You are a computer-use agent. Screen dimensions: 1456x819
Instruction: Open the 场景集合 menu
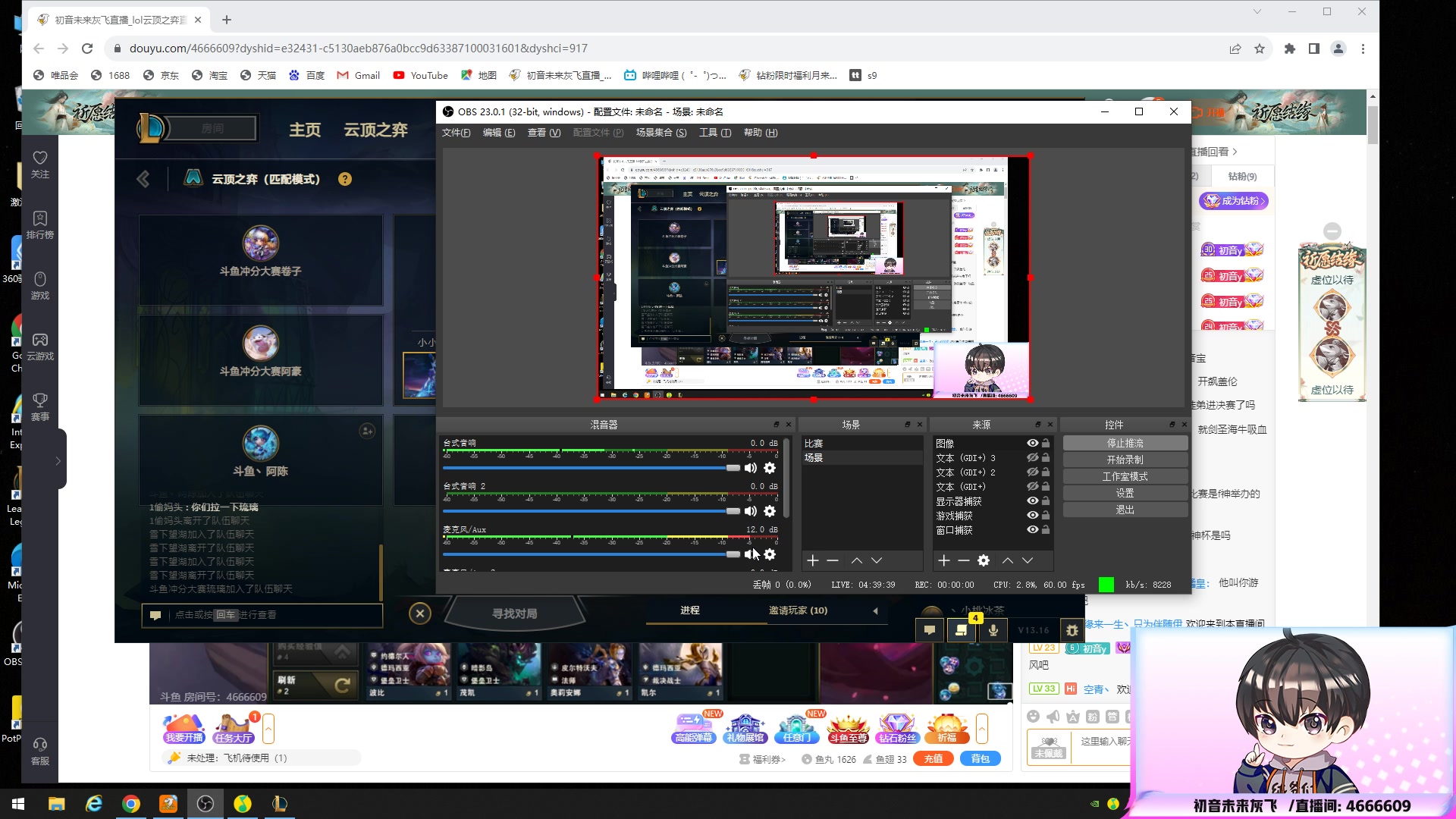661,133
